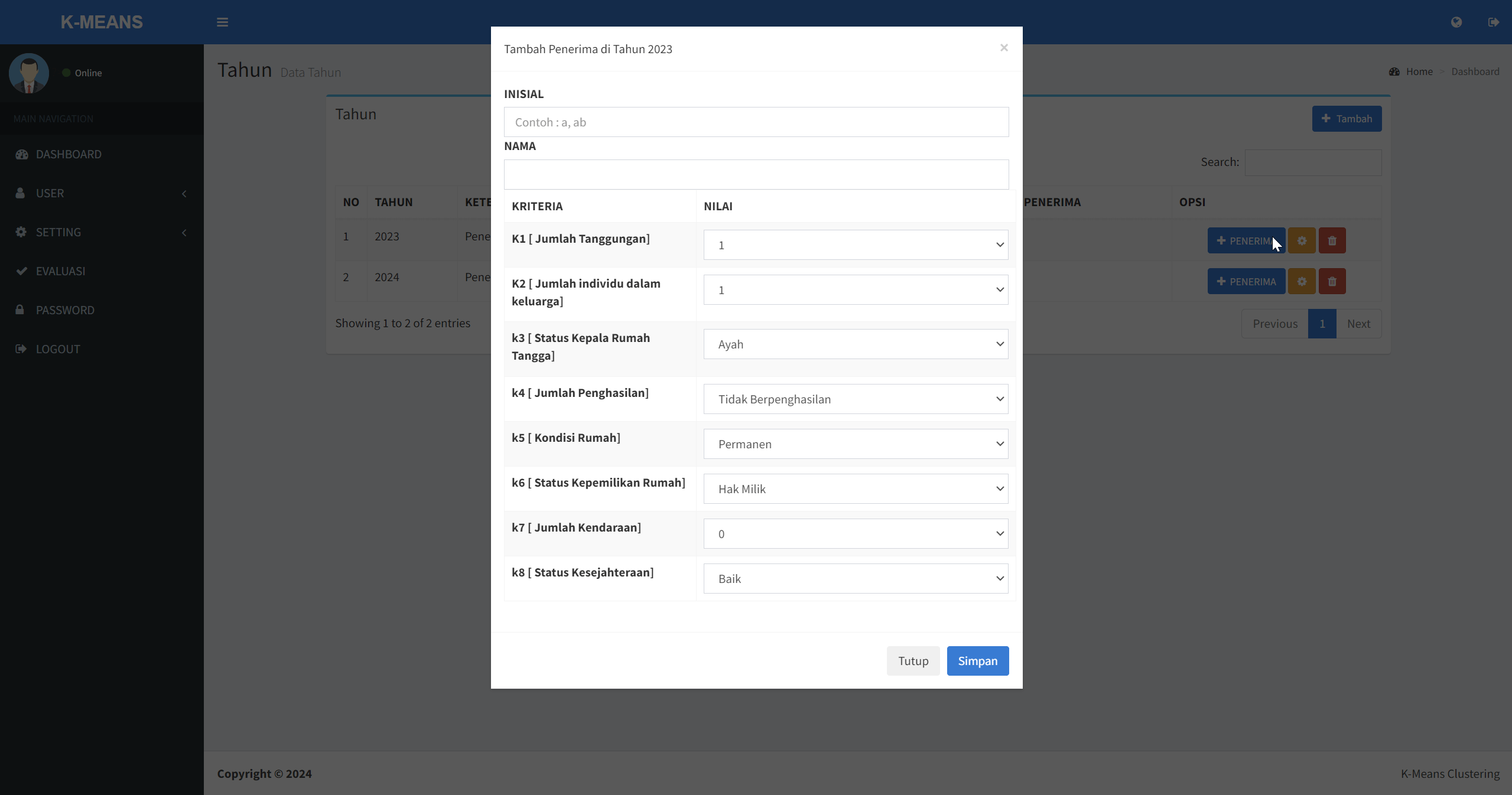Image resolution: width=1512 pixels, height=795 pixels.
Task: Click the orange settings gear for 2024 row
Action: click(1302, 282)
